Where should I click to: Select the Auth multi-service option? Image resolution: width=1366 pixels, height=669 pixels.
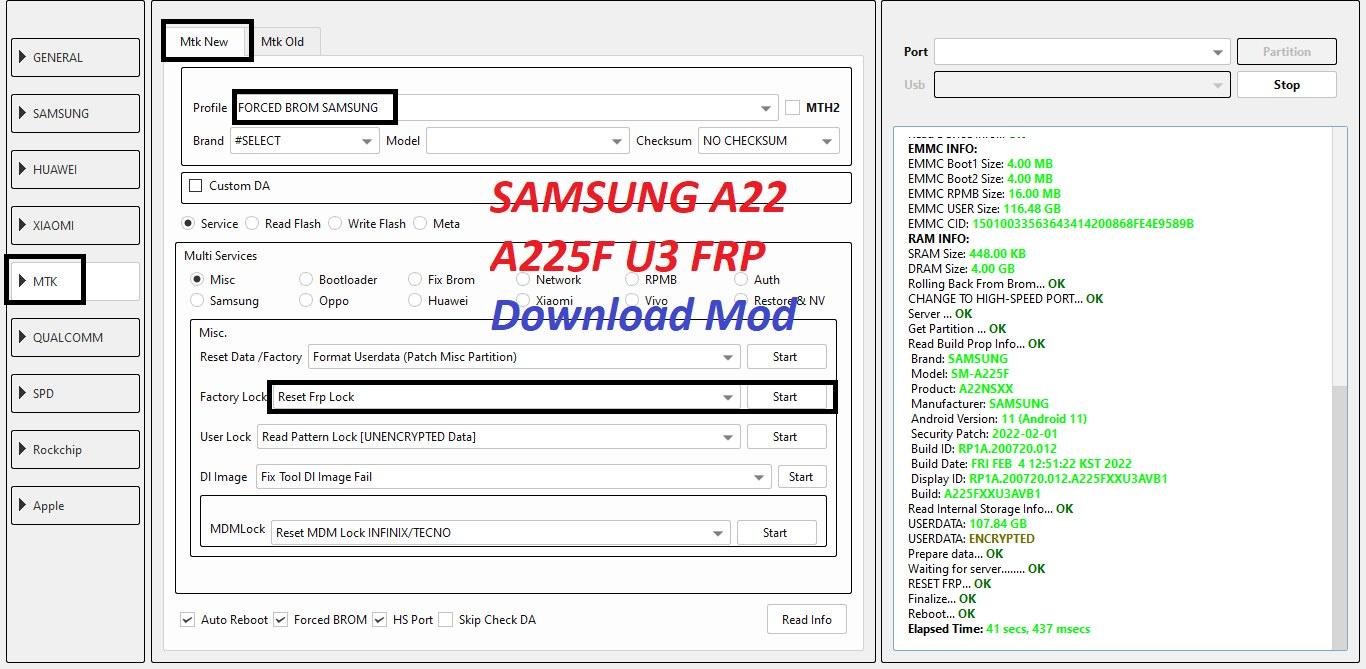point(741,279)
